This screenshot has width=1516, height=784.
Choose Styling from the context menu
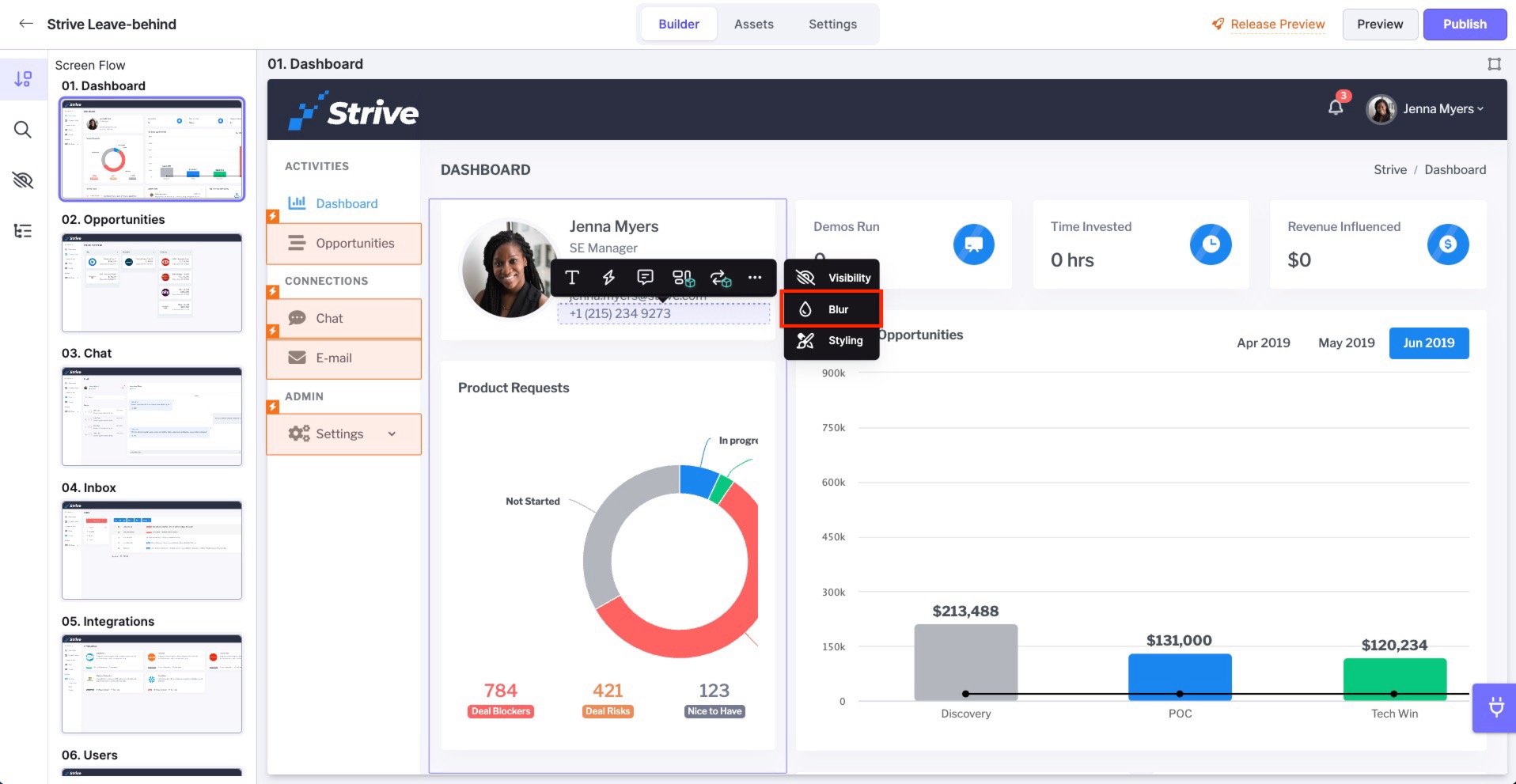(x=832, y=341)
